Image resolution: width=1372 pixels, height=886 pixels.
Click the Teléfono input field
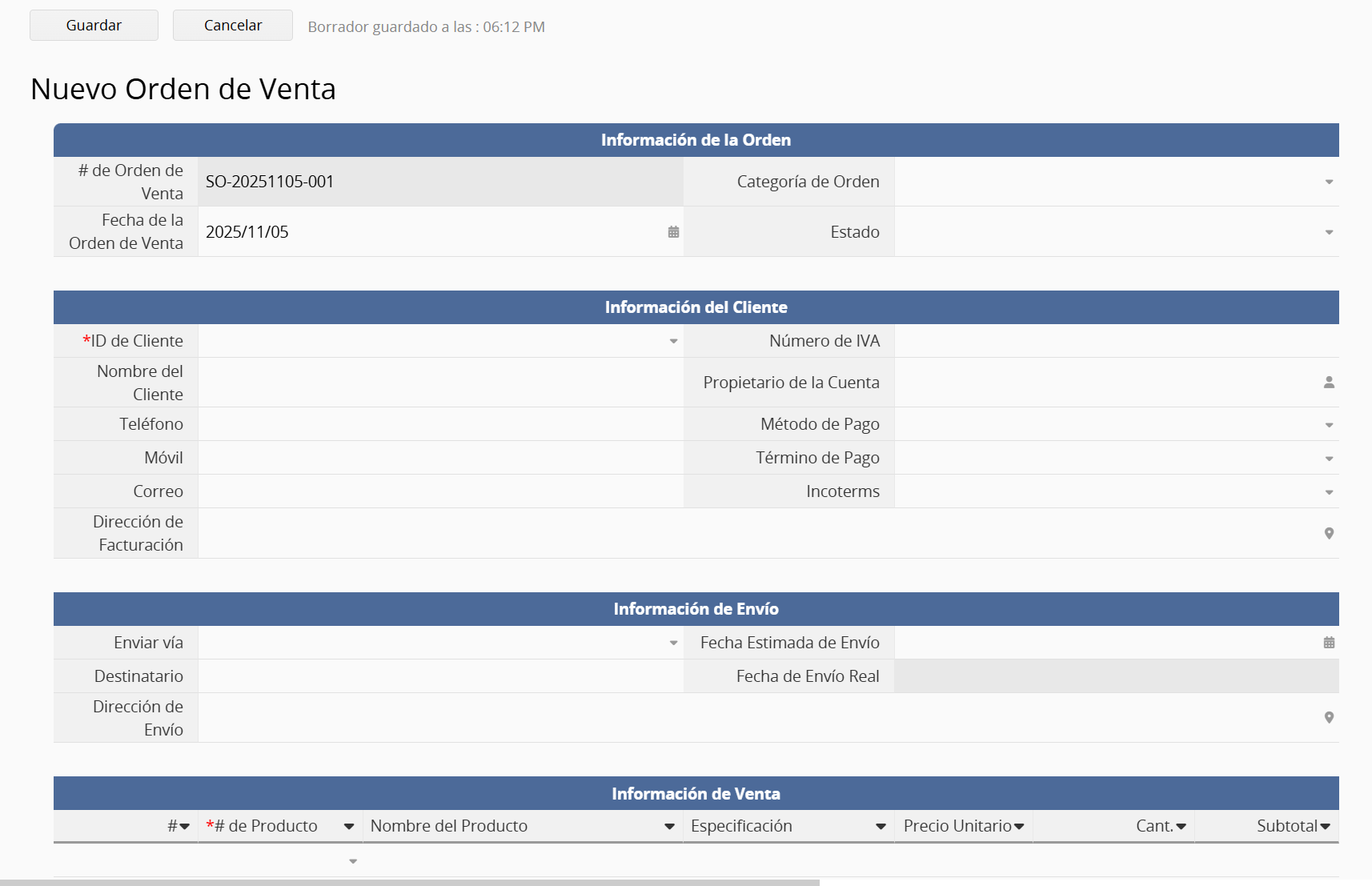(x=440, y=424)
